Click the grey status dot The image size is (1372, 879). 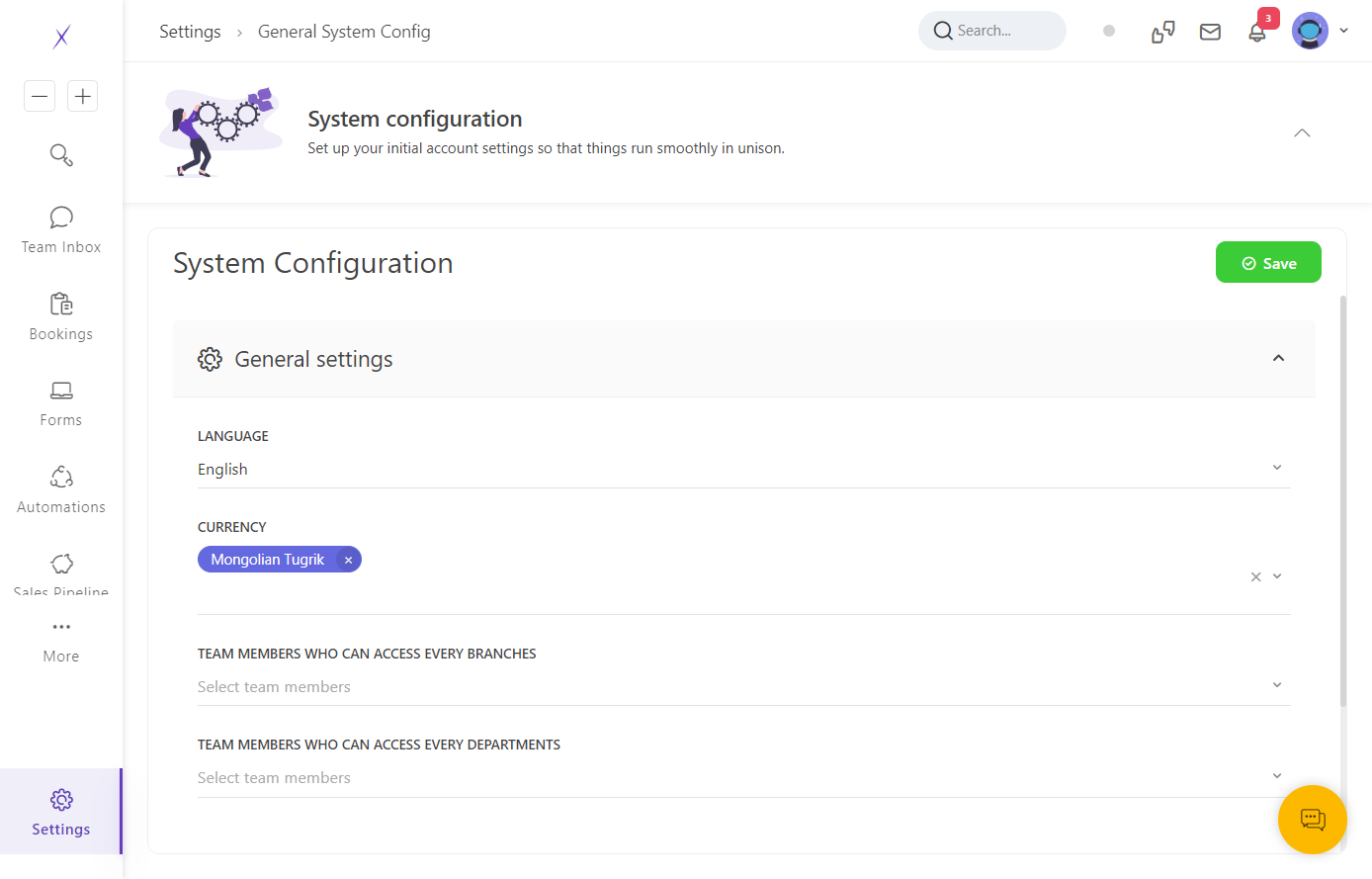pyautogui.click(x=1109, y=31)
